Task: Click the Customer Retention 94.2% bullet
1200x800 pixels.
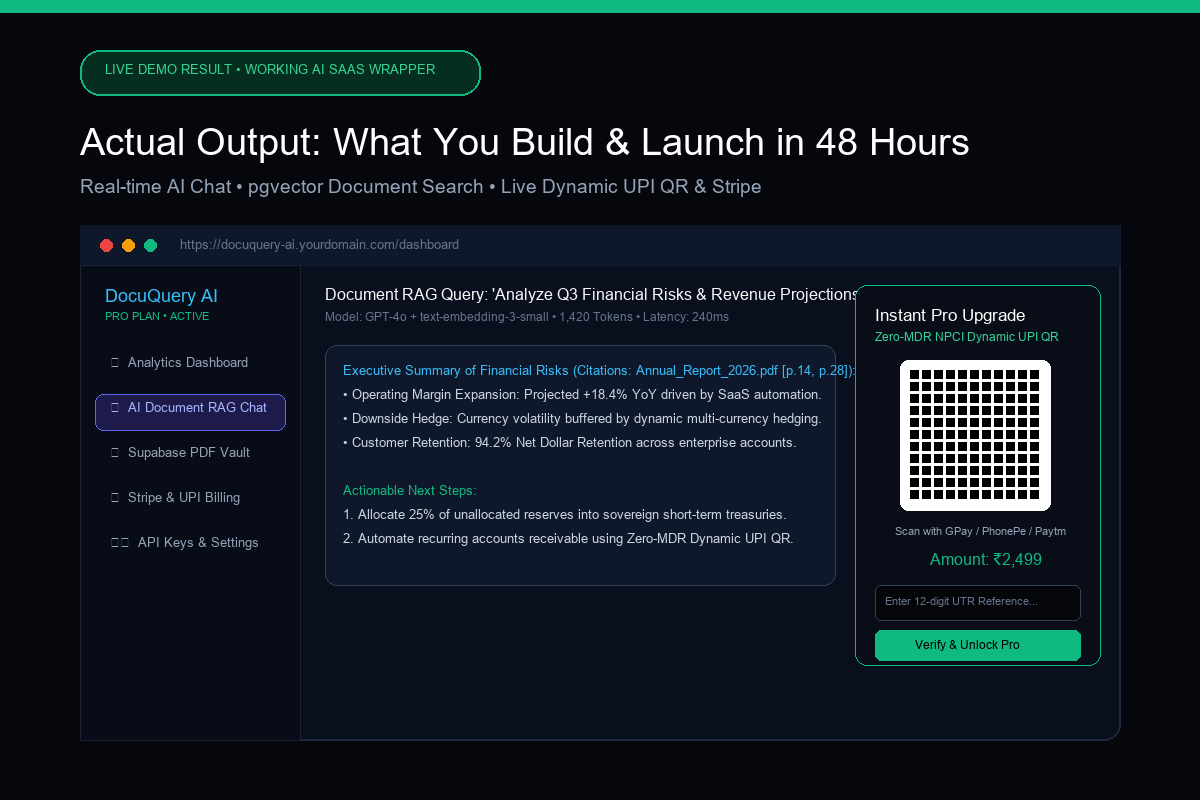Action: pos(570,442)
